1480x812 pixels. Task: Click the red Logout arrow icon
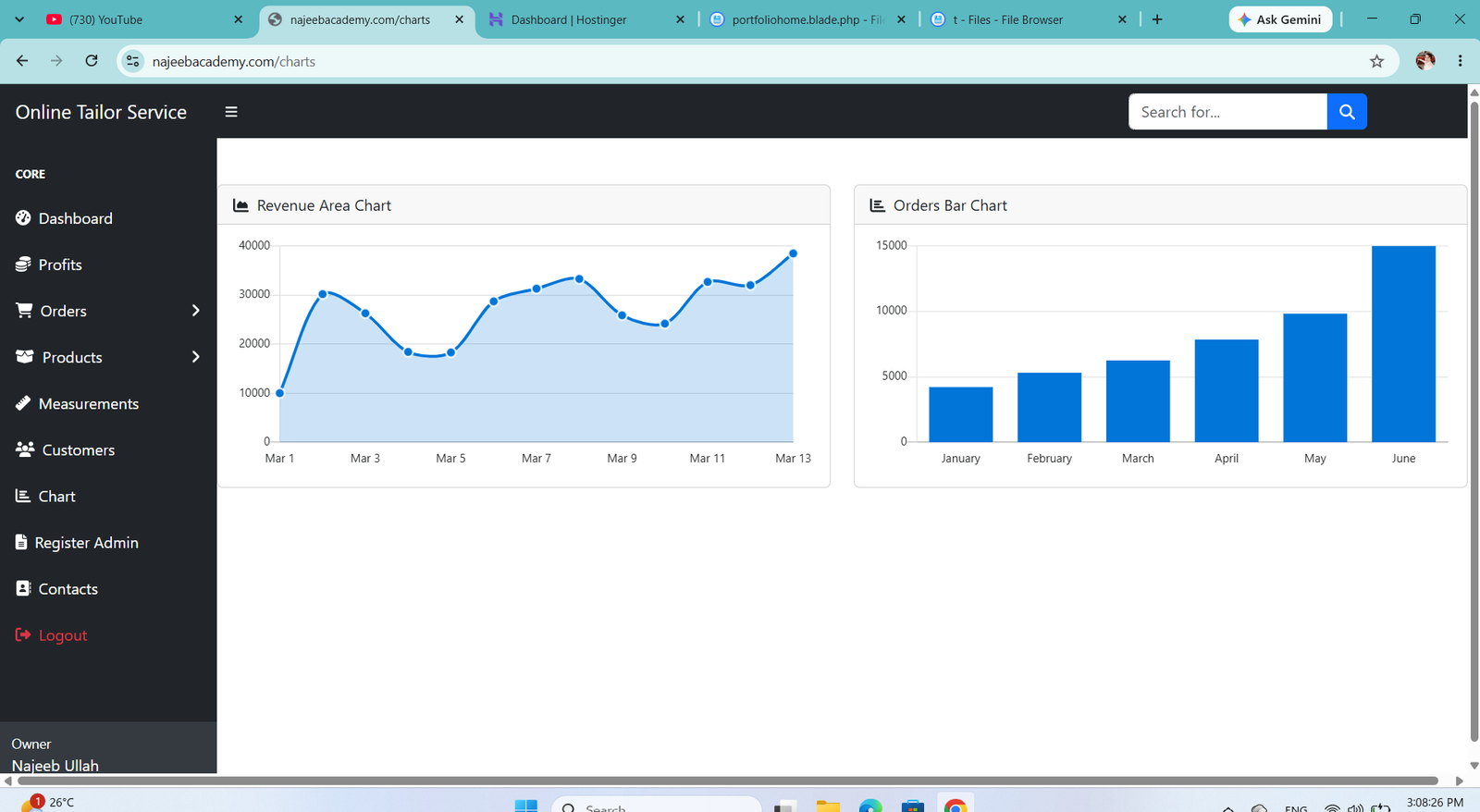23,634
